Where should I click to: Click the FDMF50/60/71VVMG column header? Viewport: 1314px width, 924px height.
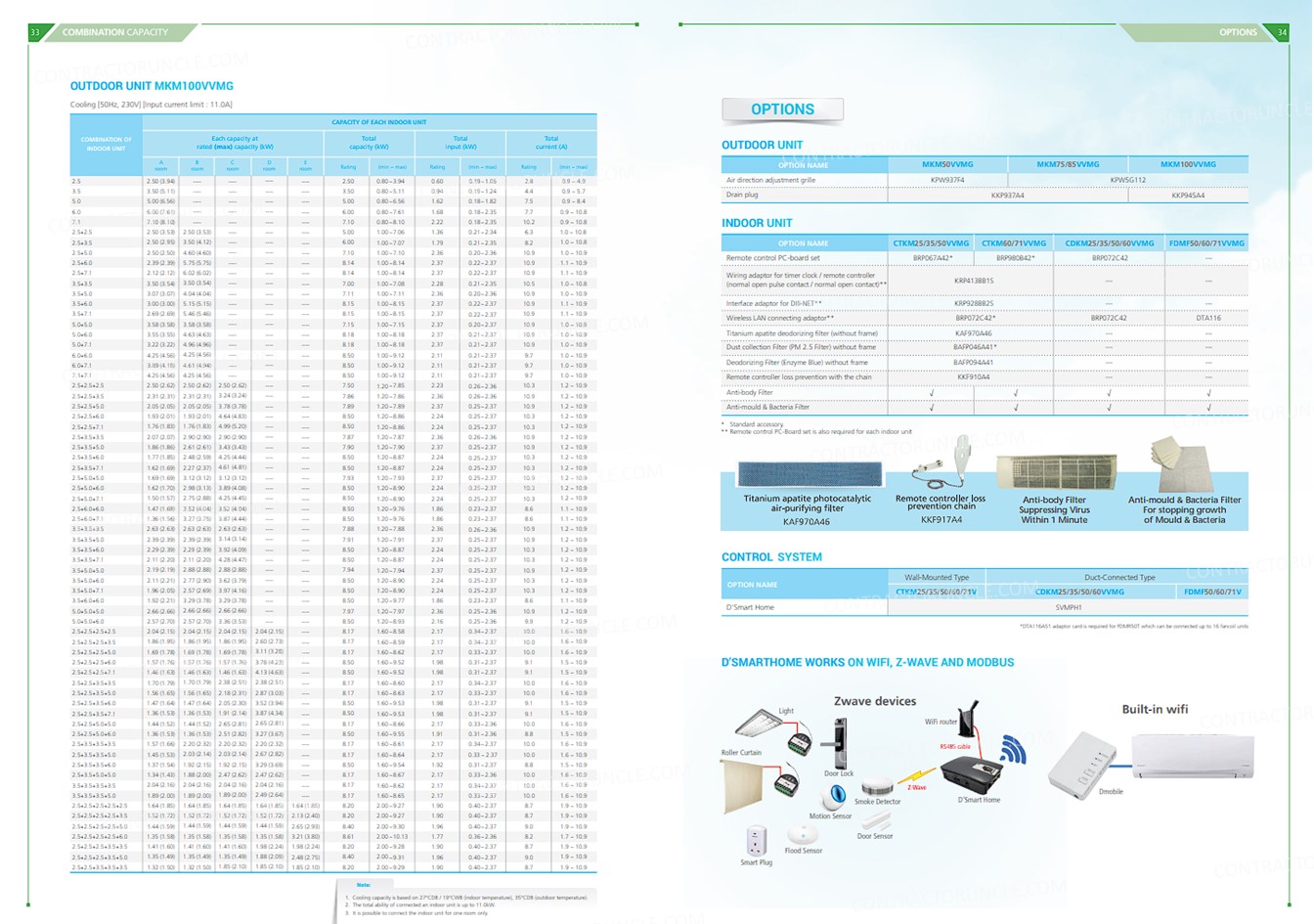(1207, 242)
